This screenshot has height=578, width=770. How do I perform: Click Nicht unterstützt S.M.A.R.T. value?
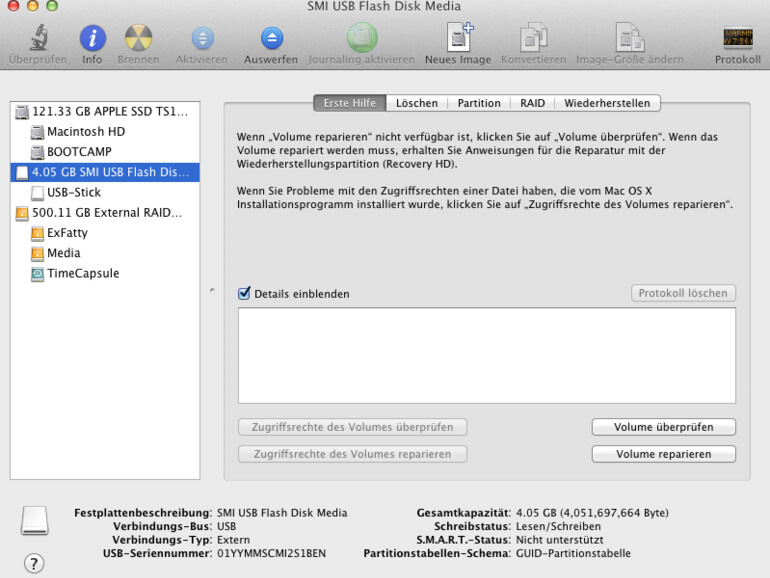559,540
